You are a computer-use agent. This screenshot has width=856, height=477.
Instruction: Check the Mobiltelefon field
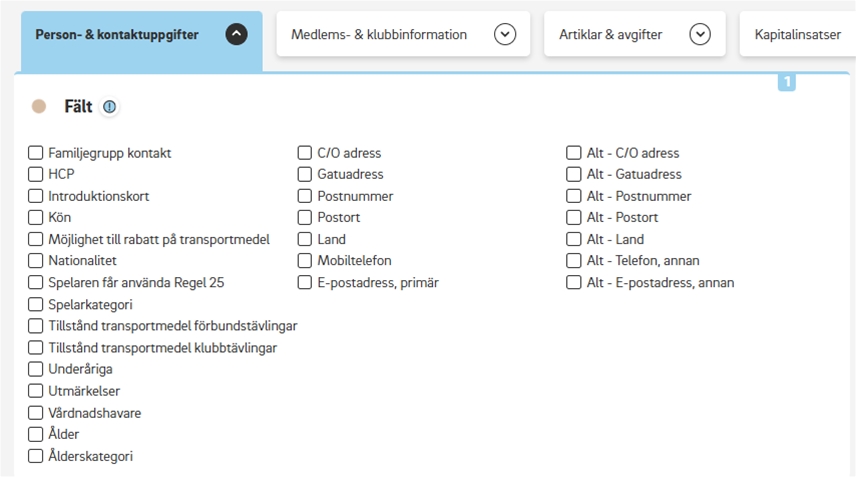click(305, 261)
